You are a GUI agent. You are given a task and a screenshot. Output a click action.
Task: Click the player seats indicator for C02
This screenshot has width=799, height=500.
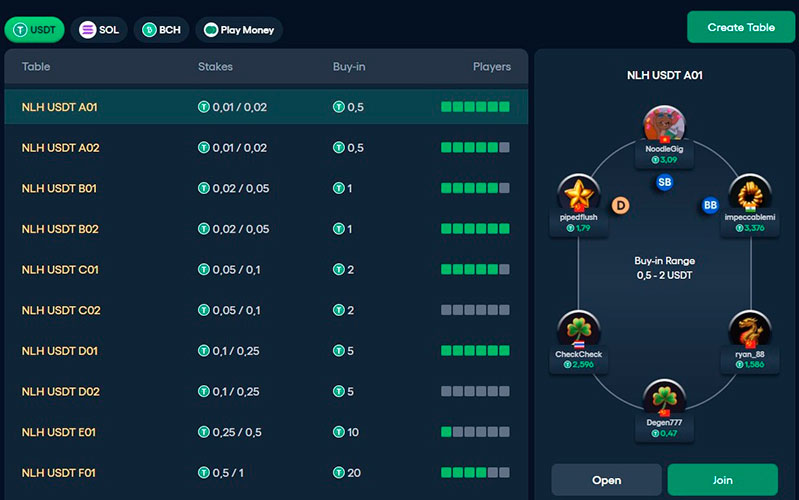point(475,310)
